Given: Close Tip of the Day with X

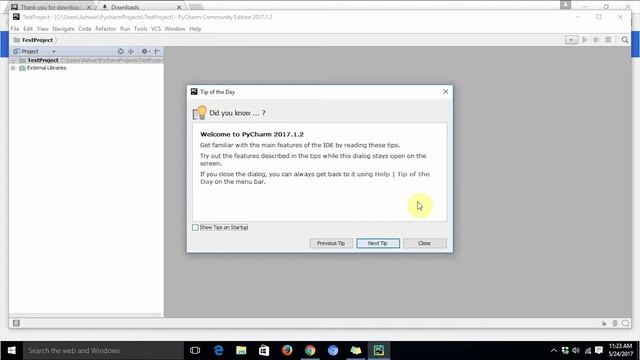Looking at the screenshot, I should click(x=446, y=92).
